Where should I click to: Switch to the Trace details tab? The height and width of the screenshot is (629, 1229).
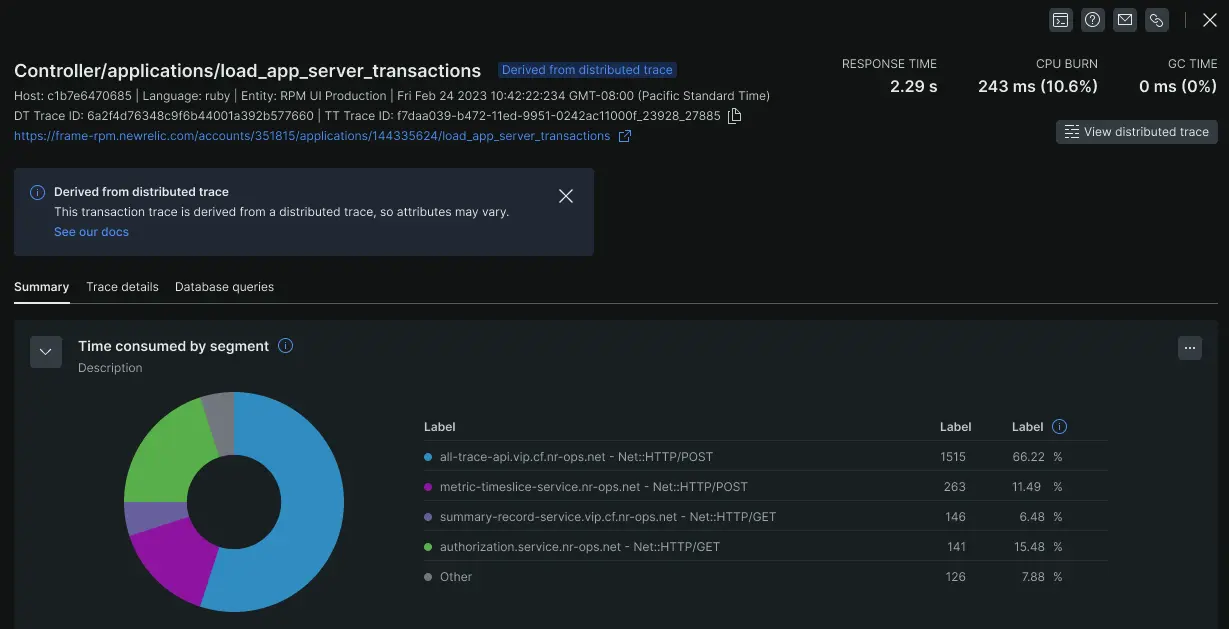[122, 287]
